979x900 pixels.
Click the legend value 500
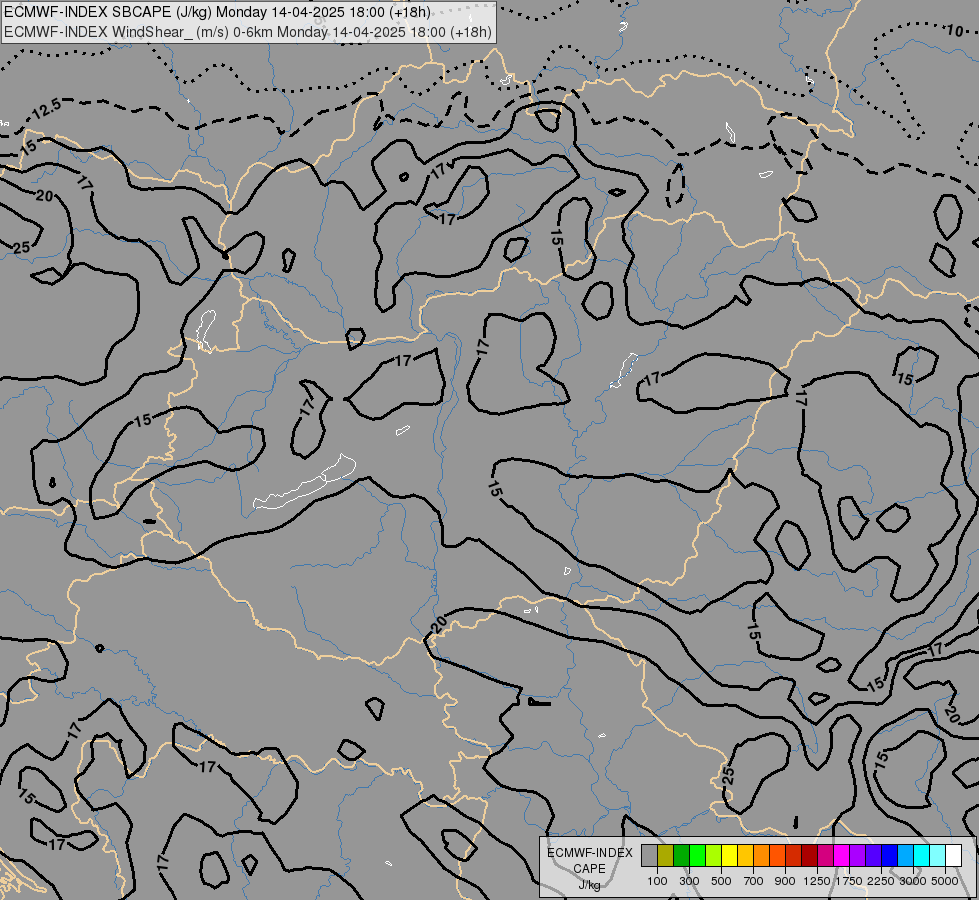tap(721, 881)
